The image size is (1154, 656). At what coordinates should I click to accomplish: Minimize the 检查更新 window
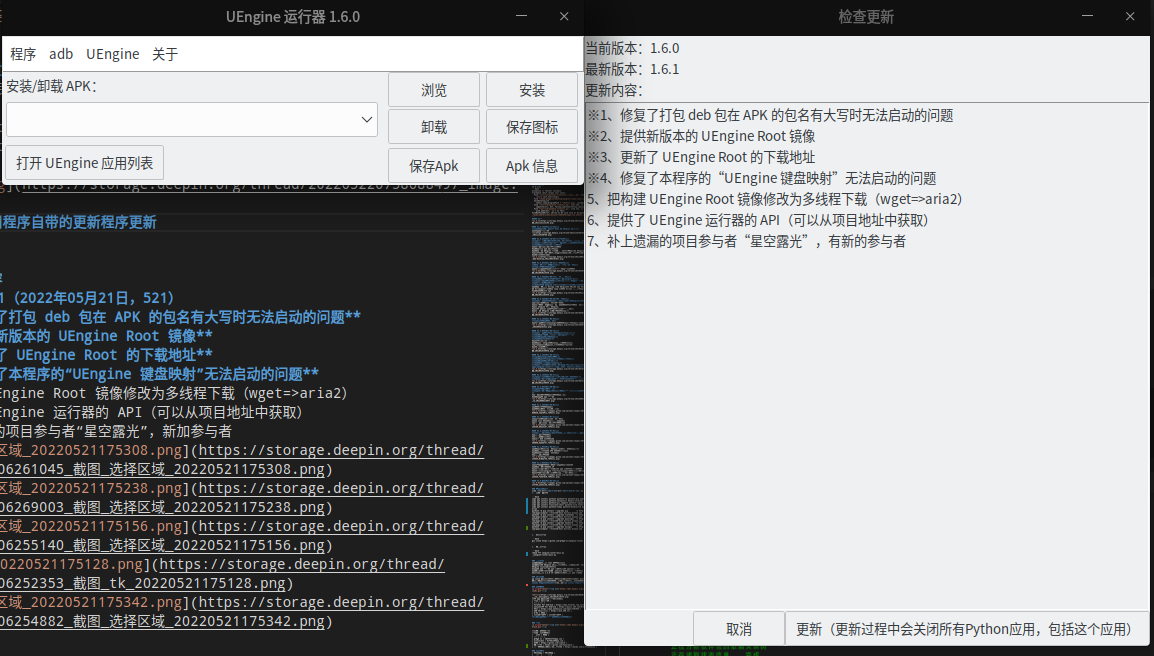[x=1087, y=16]
